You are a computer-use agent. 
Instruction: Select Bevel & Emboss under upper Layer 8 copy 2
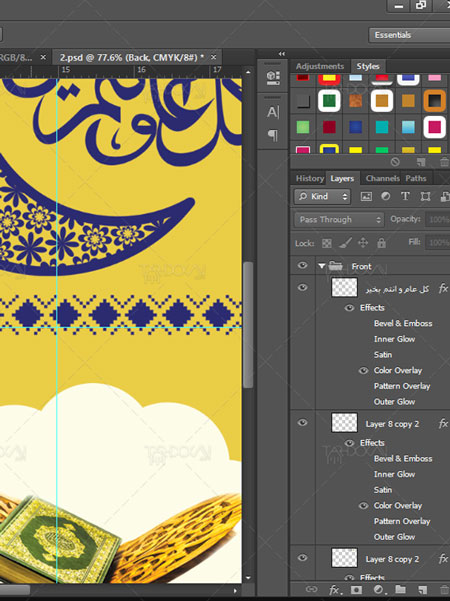(403, 458)
